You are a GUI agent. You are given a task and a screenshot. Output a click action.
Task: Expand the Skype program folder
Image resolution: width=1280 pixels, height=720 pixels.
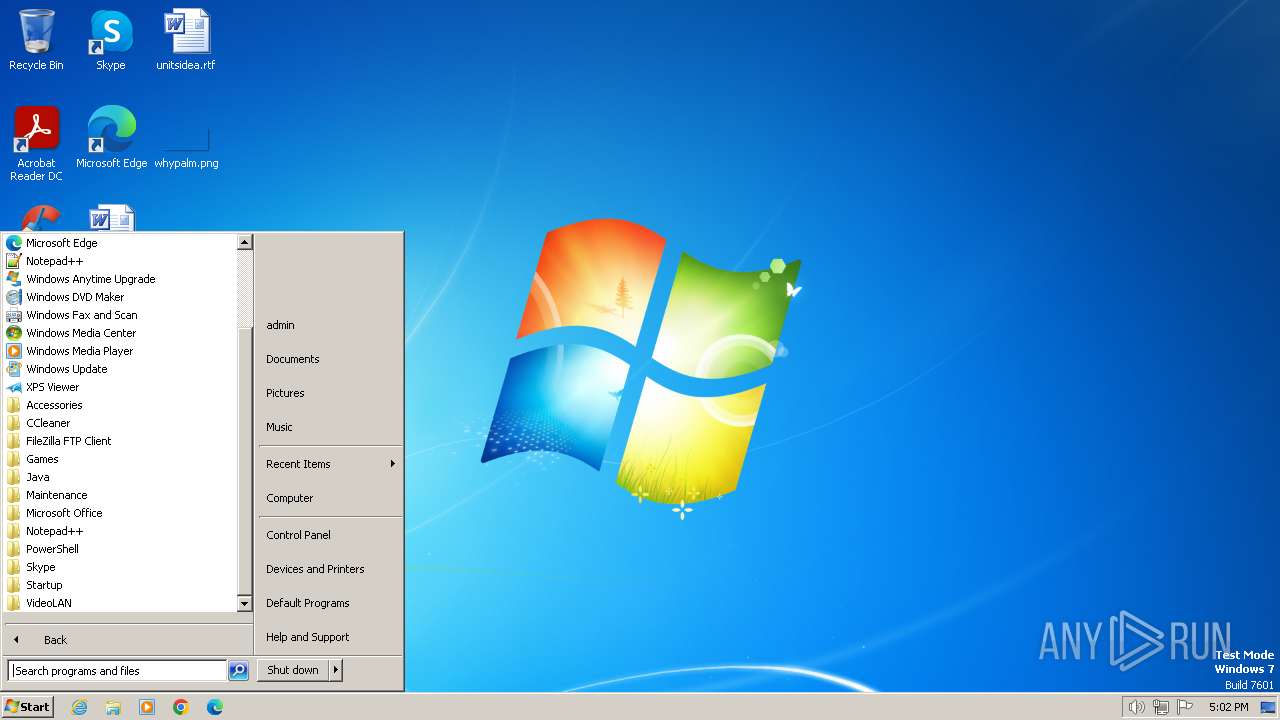(40, 567)
